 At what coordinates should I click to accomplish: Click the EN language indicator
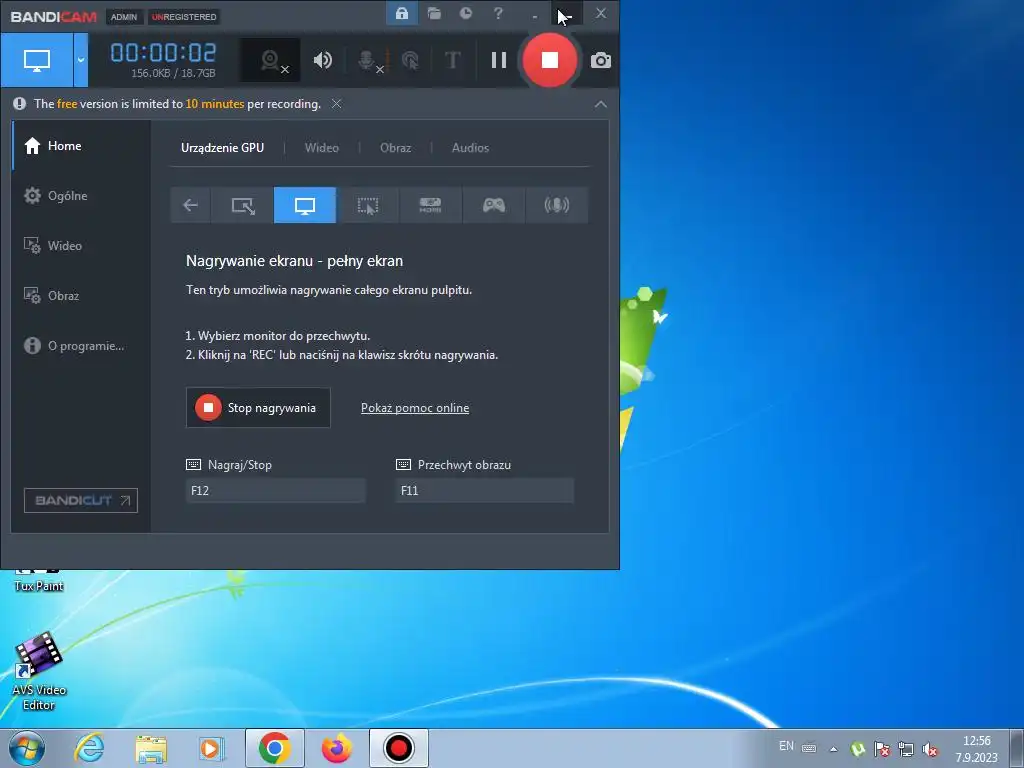pos(786,746)
